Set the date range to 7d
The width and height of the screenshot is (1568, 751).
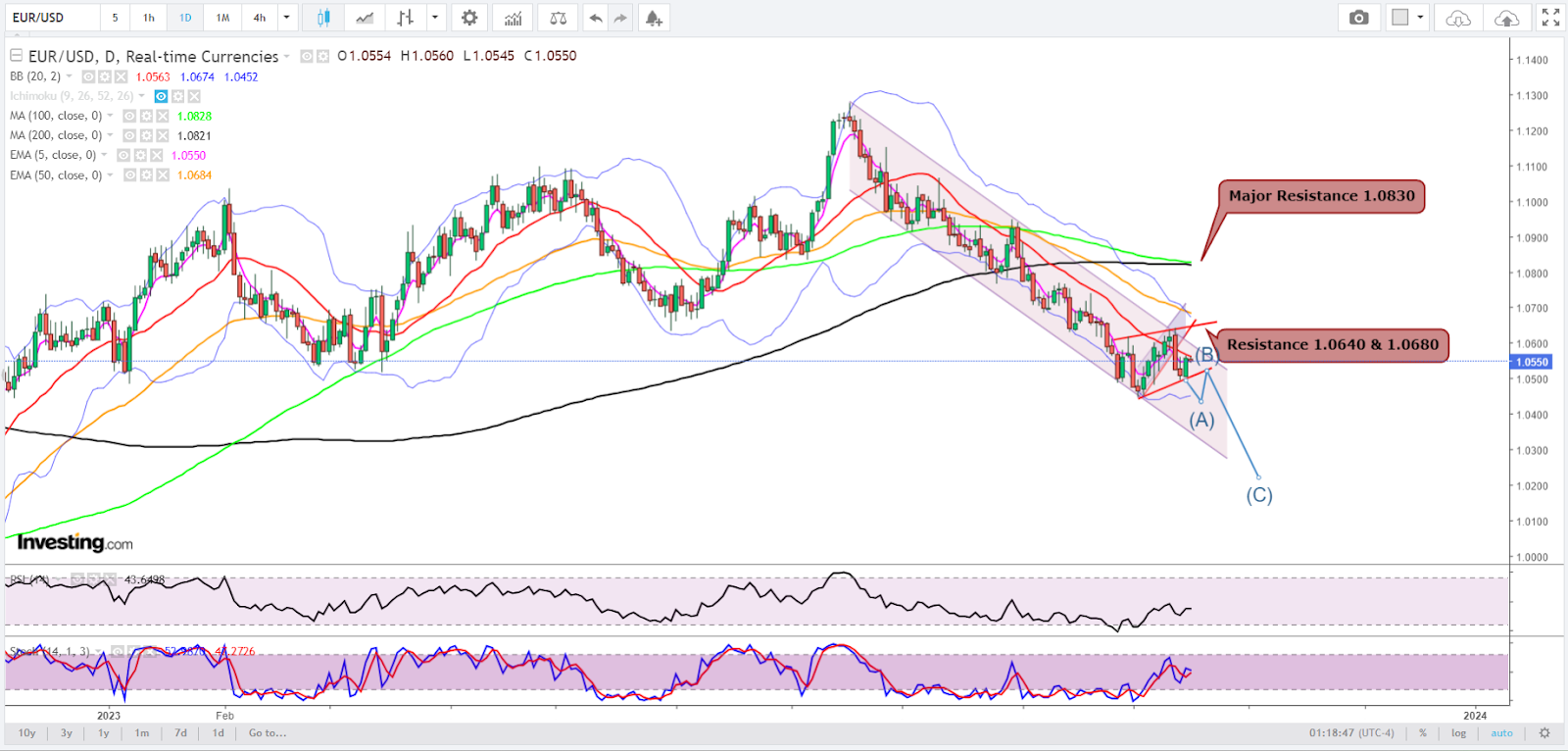click(x=180, y=732)
